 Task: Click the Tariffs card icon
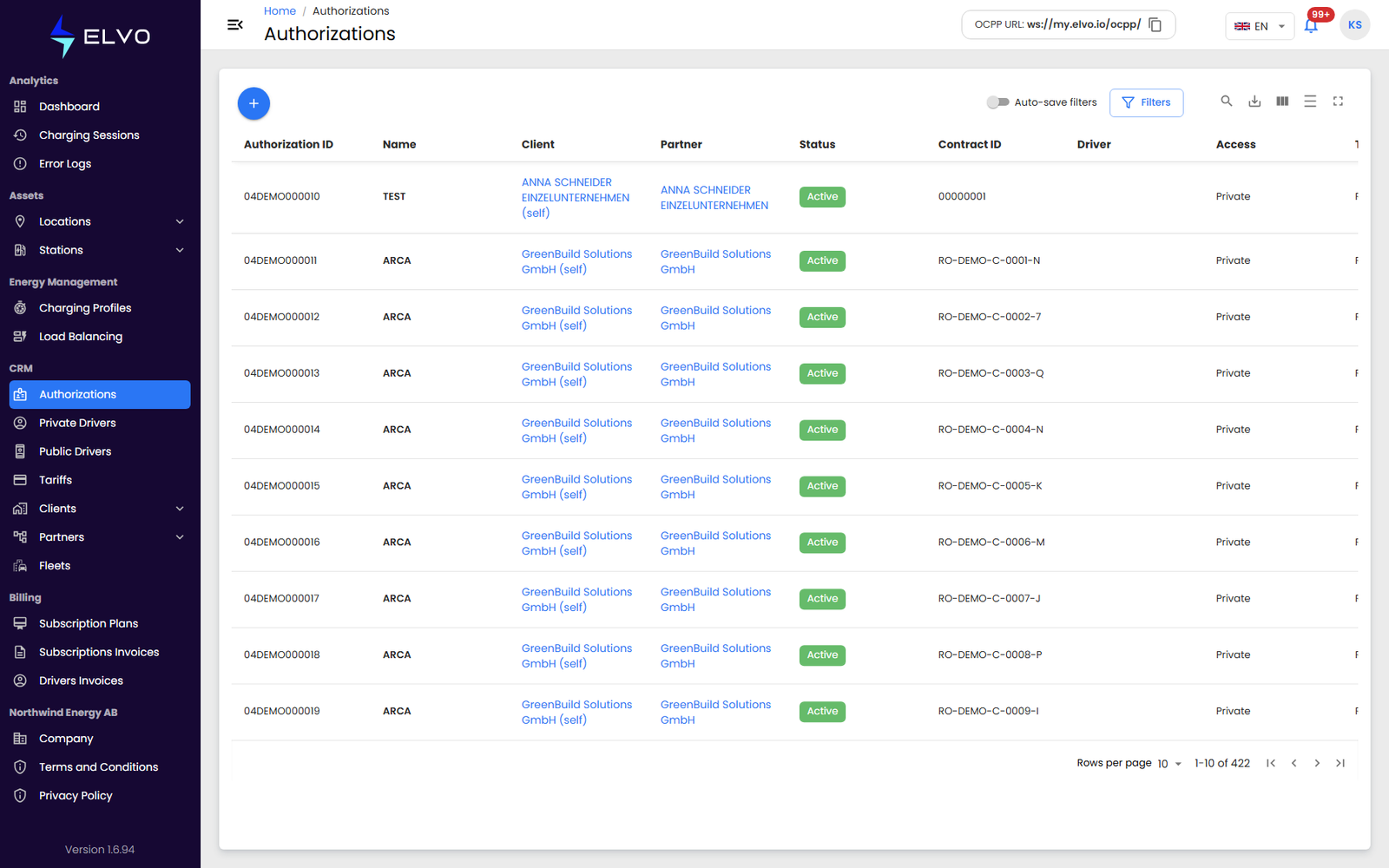[x=20, y=480]
